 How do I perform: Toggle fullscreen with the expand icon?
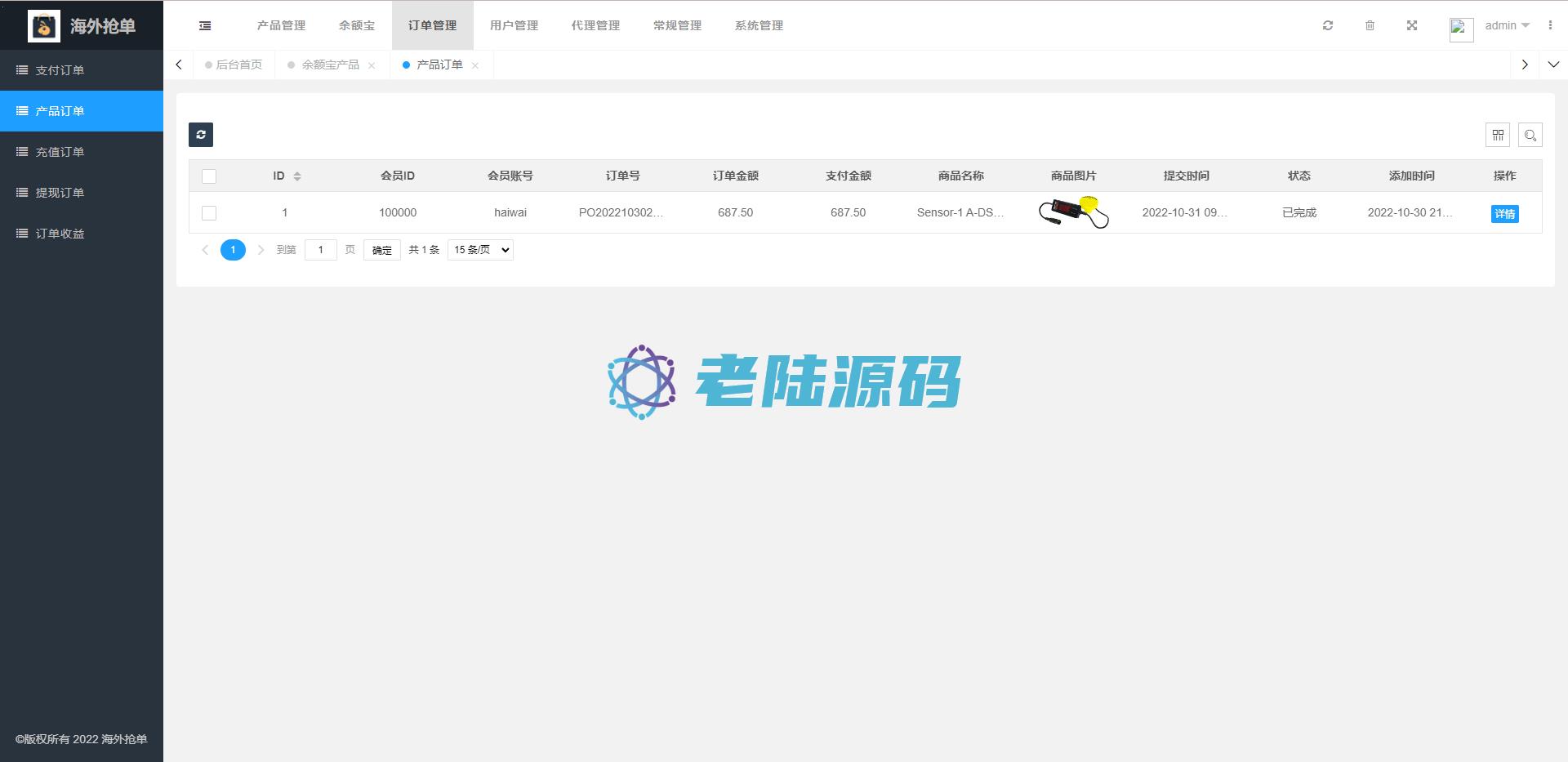1412,26
